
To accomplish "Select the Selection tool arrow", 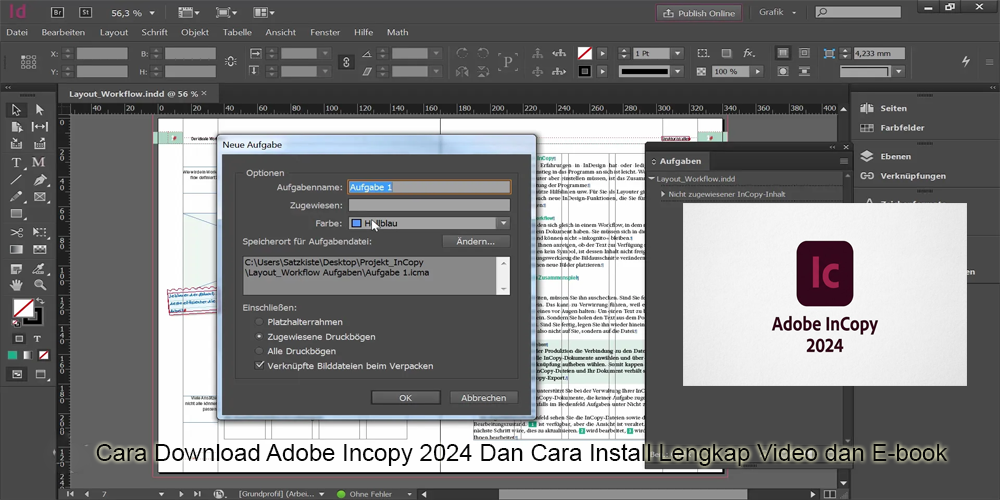I will [x=17, y=110].
